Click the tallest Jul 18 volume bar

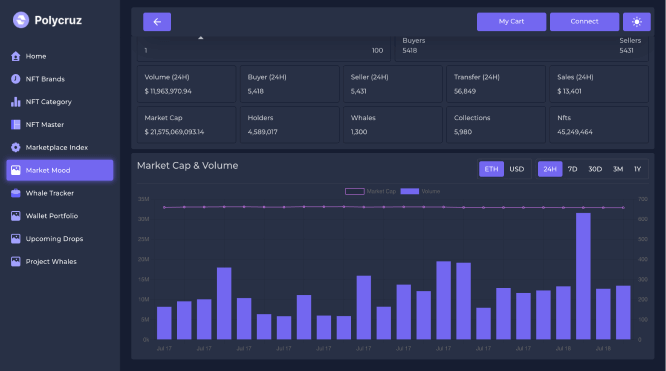pyautogui.click(x=583, y=276)
